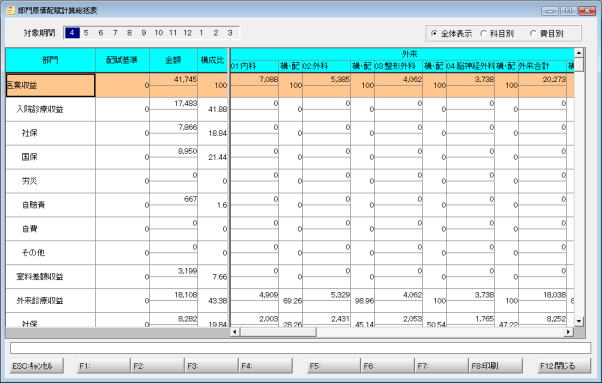This screenshot has width=602, height=383.
Task: Click the 配賦基準 column header
Action: pyautogui.click(x=122, y=60)
